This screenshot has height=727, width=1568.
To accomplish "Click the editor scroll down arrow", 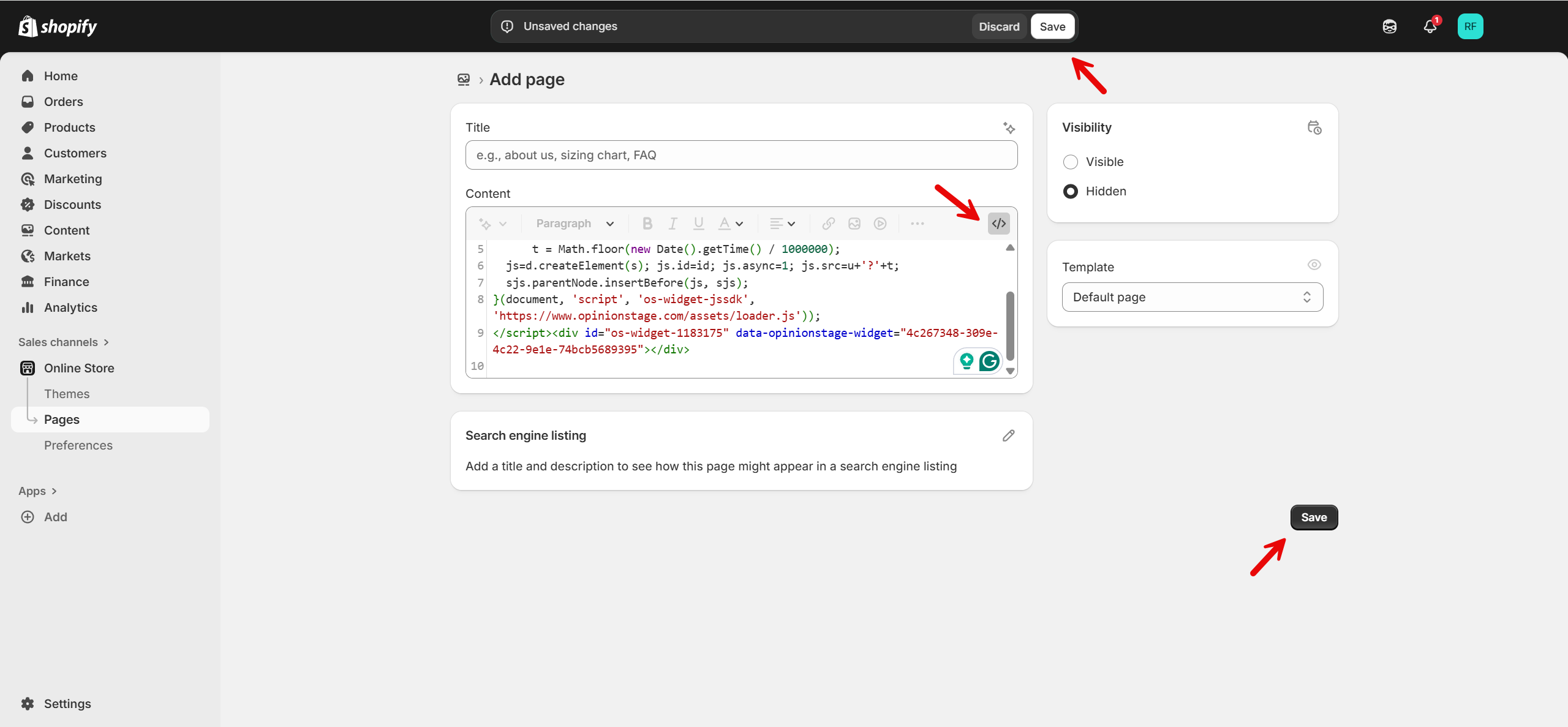I will (x=1010, y=371).
